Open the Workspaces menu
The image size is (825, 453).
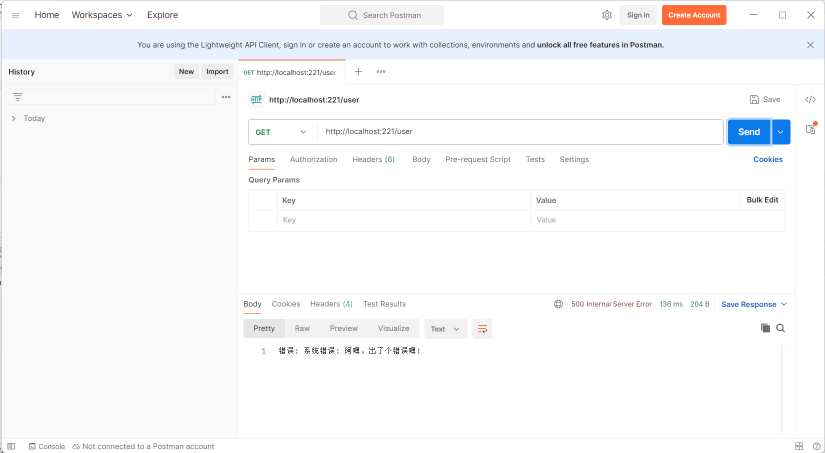click(102, 15)
